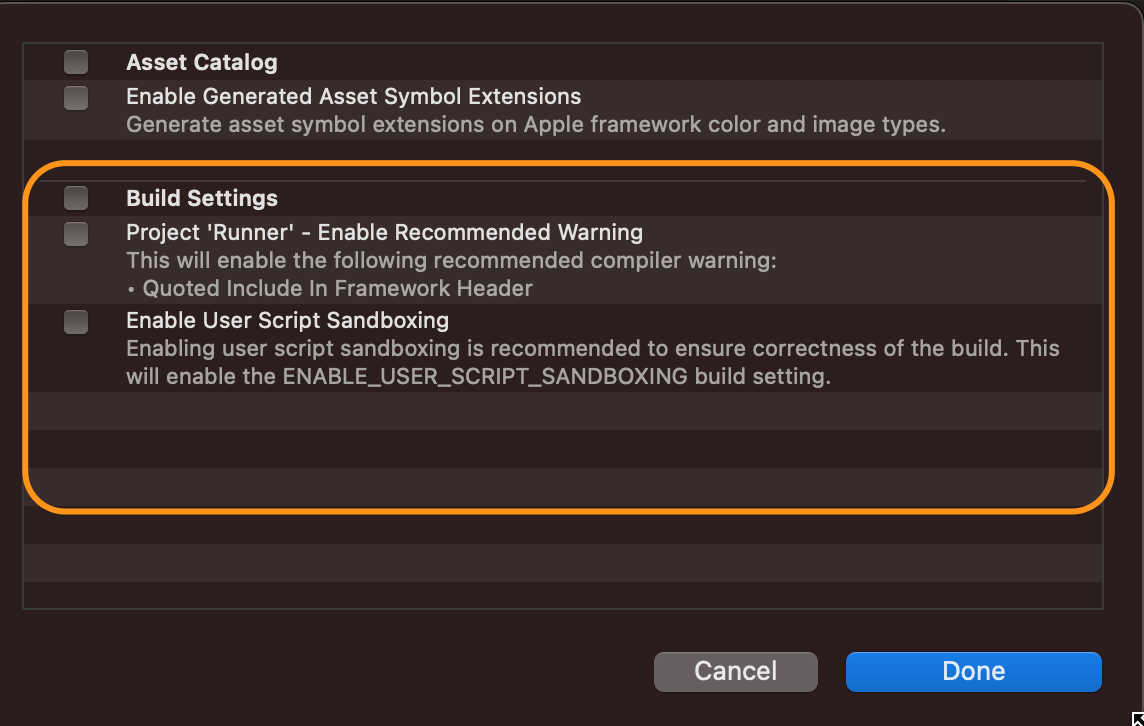The width and height of the screenshot is (1144, 726).
Task: Click the Asset Catalog section title text
Action: coord(201,61)
